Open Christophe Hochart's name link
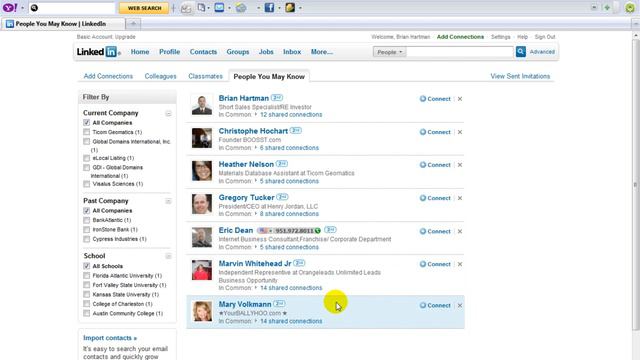640x360 pixels. [253, 131]
